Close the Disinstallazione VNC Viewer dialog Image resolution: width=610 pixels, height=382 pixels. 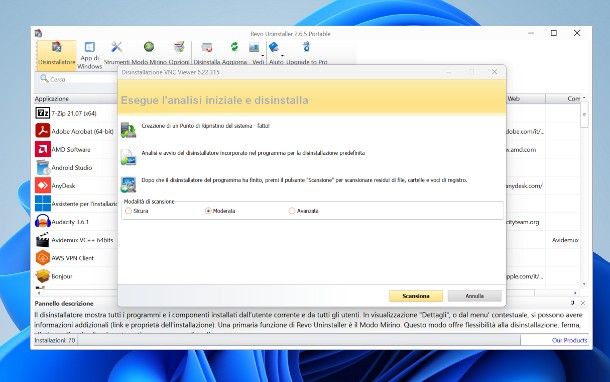click(494, 72)
